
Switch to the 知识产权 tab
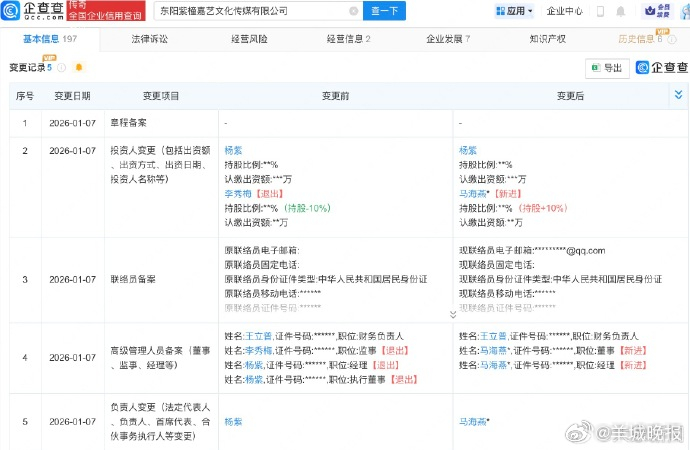click(x=547, y=39)
